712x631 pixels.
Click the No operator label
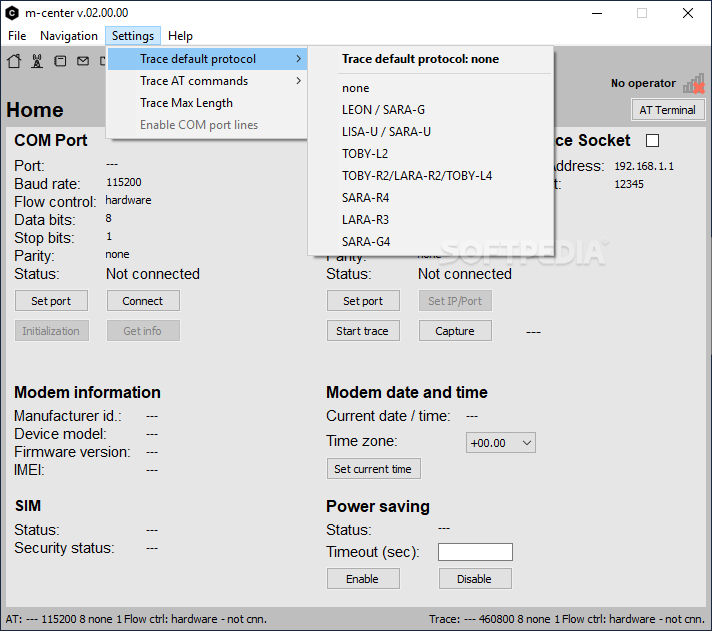(643, 83)
